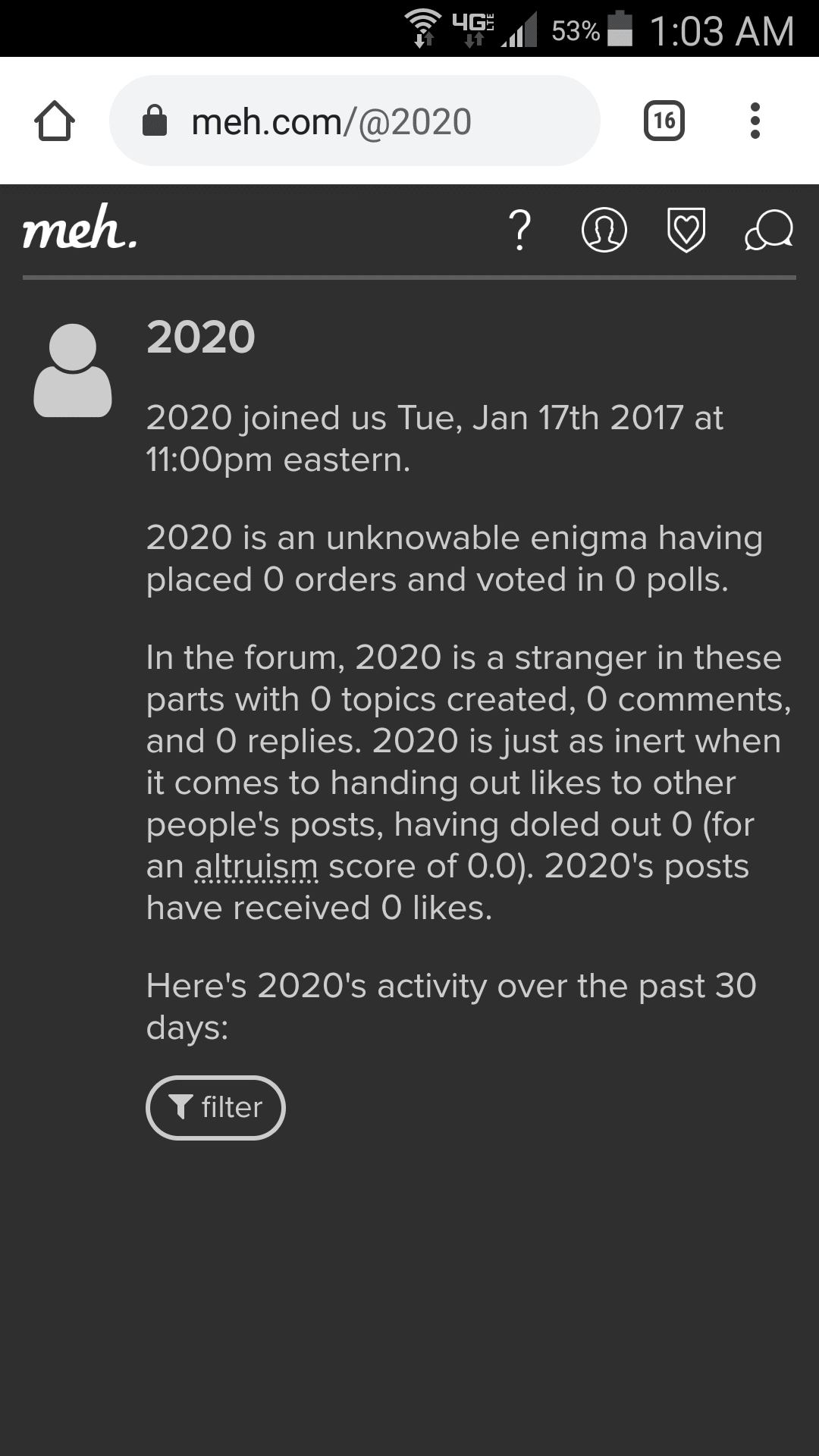Tap the cellular signal strength bars
819x1456 pixels.
(x=520, y=30)
